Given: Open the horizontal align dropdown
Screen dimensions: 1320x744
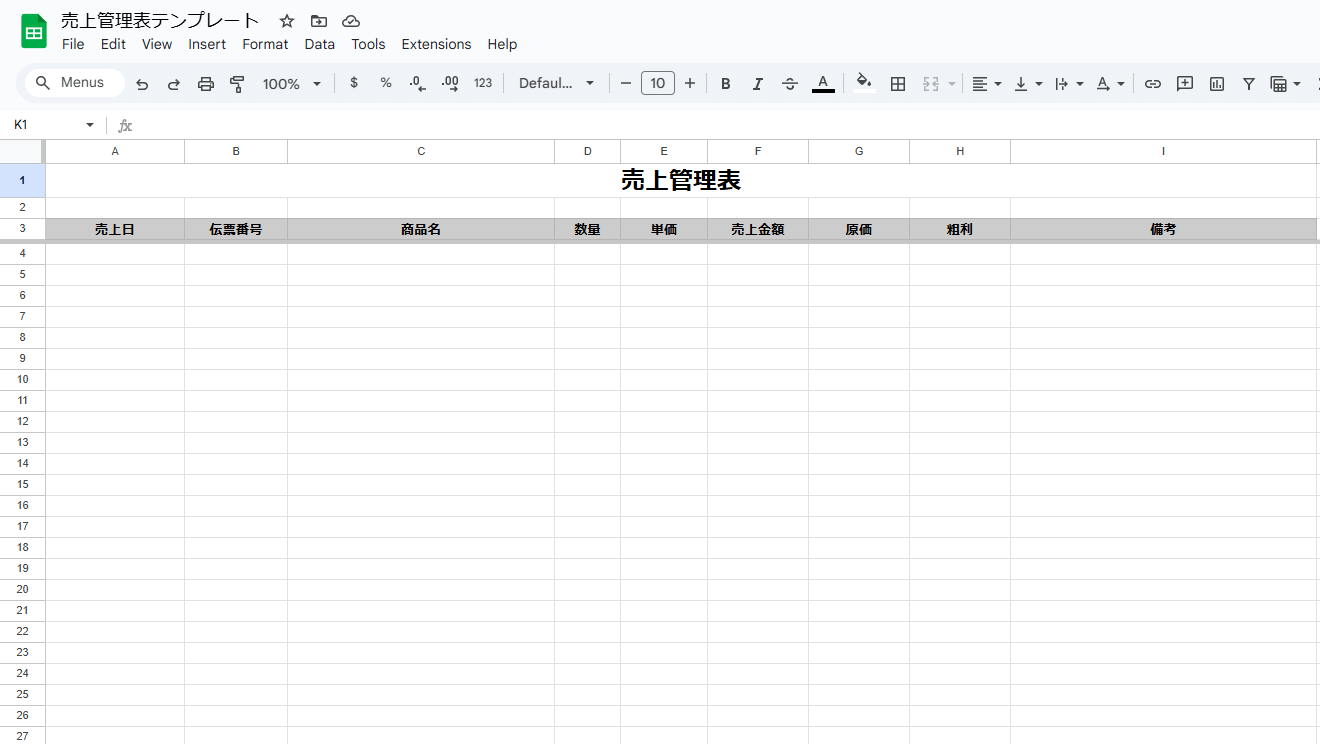Looking at the screenshot, I should [986, 84].
